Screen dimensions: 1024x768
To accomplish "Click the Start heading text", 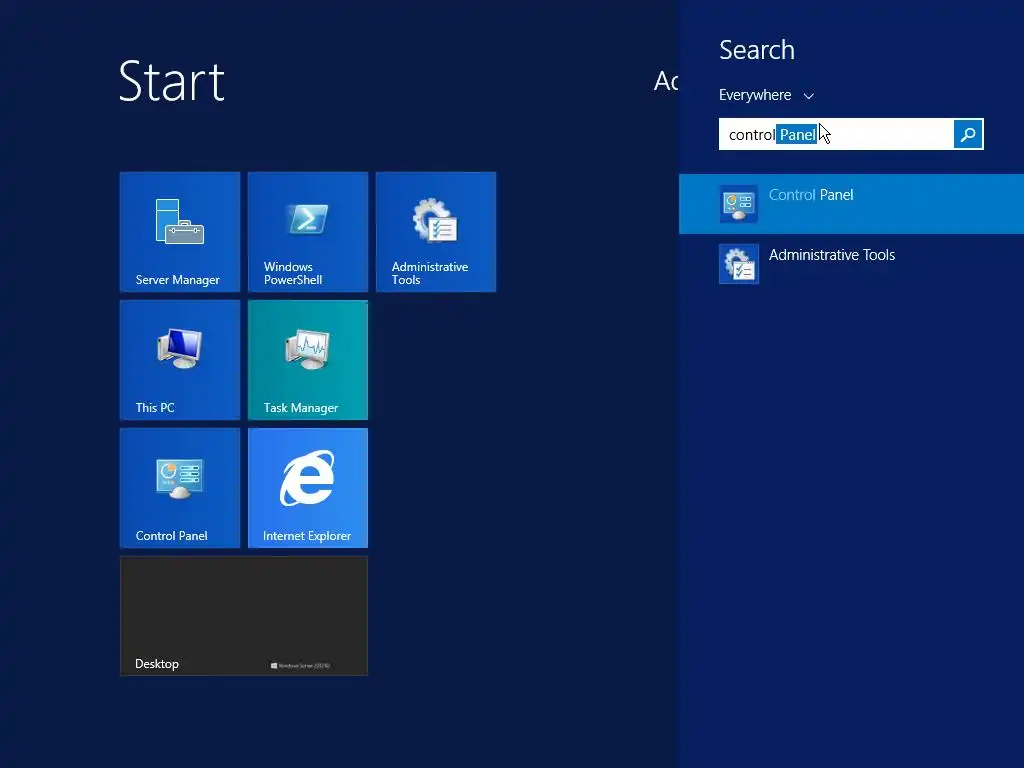I will point(172,81).
